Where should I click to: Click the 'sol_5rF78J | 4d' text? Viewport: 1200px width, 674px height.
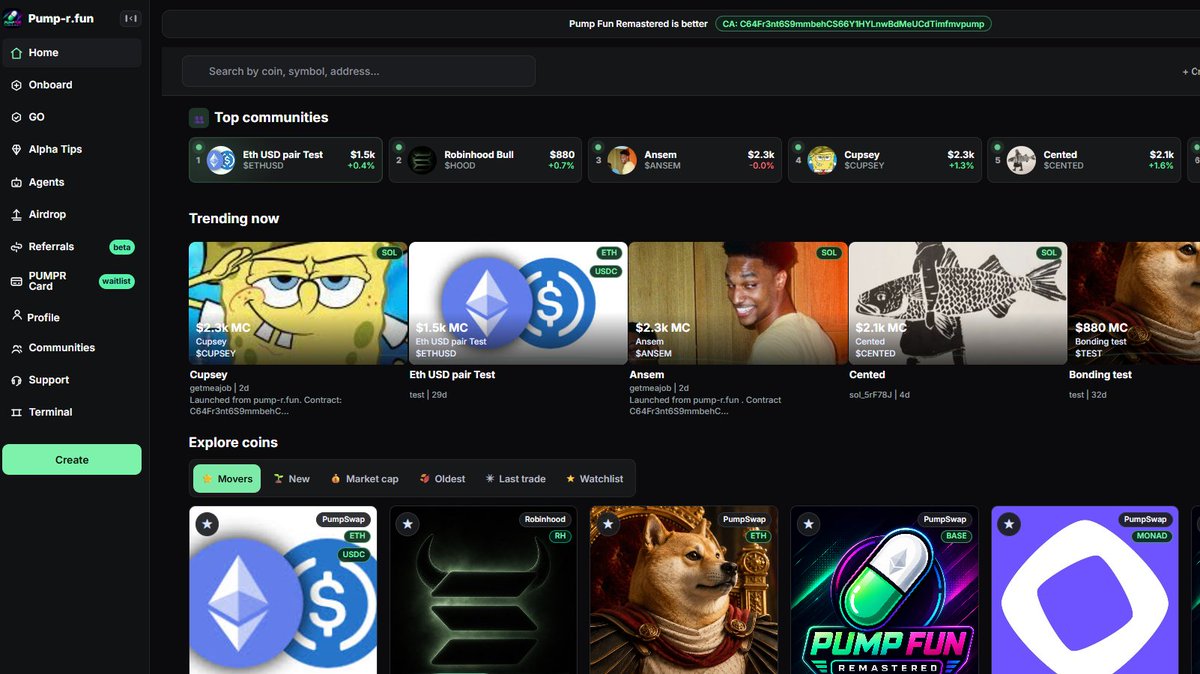[879, 395]
